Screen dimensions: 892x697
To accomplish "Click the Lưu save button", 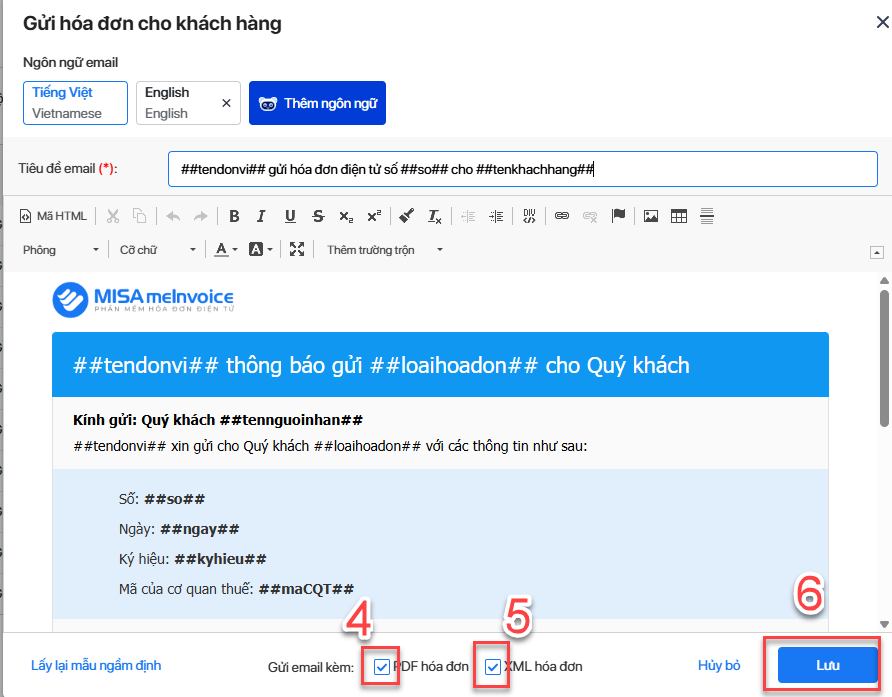I will click(827, 665).
